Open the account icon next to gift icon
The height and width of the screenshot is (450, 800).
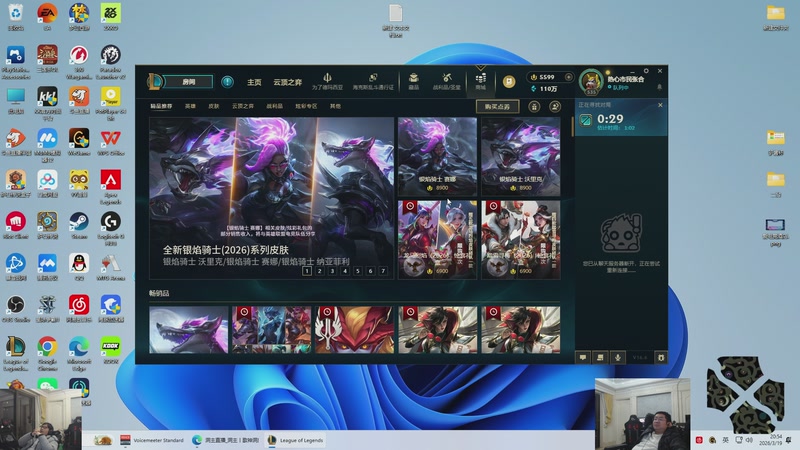[x=555, y=106]
